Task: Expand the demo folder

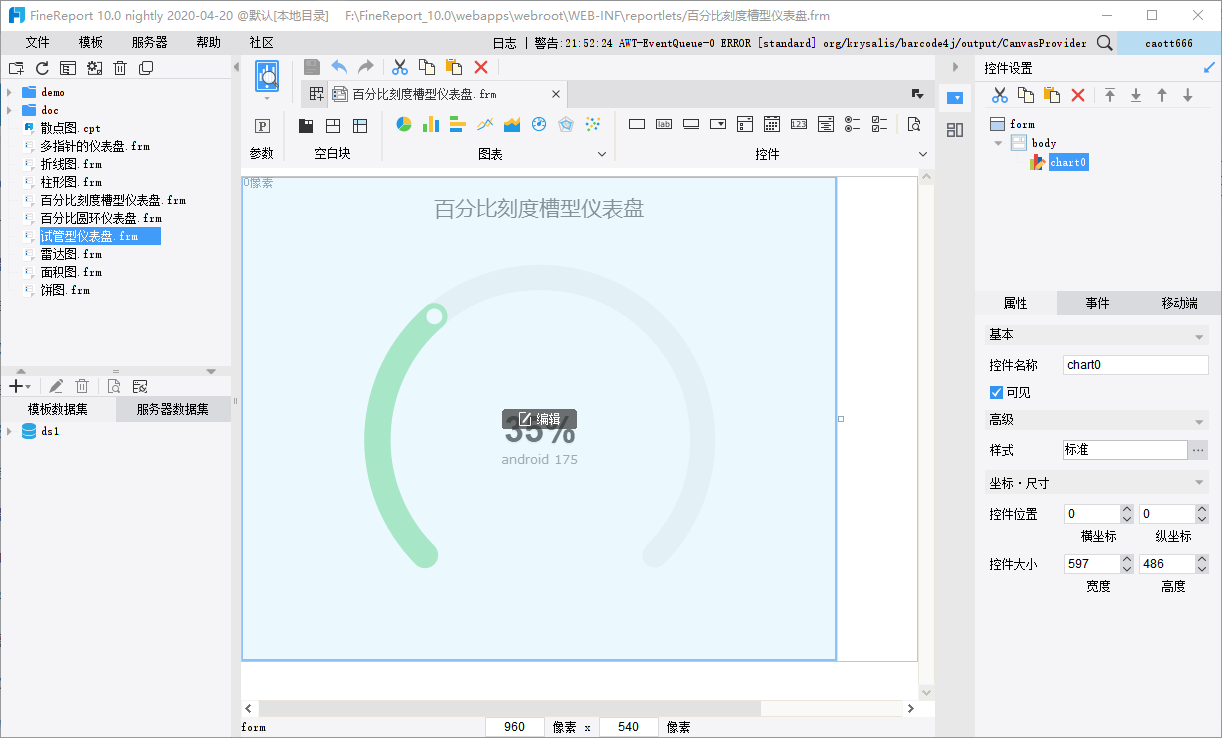Action: [x=9, y=92]
